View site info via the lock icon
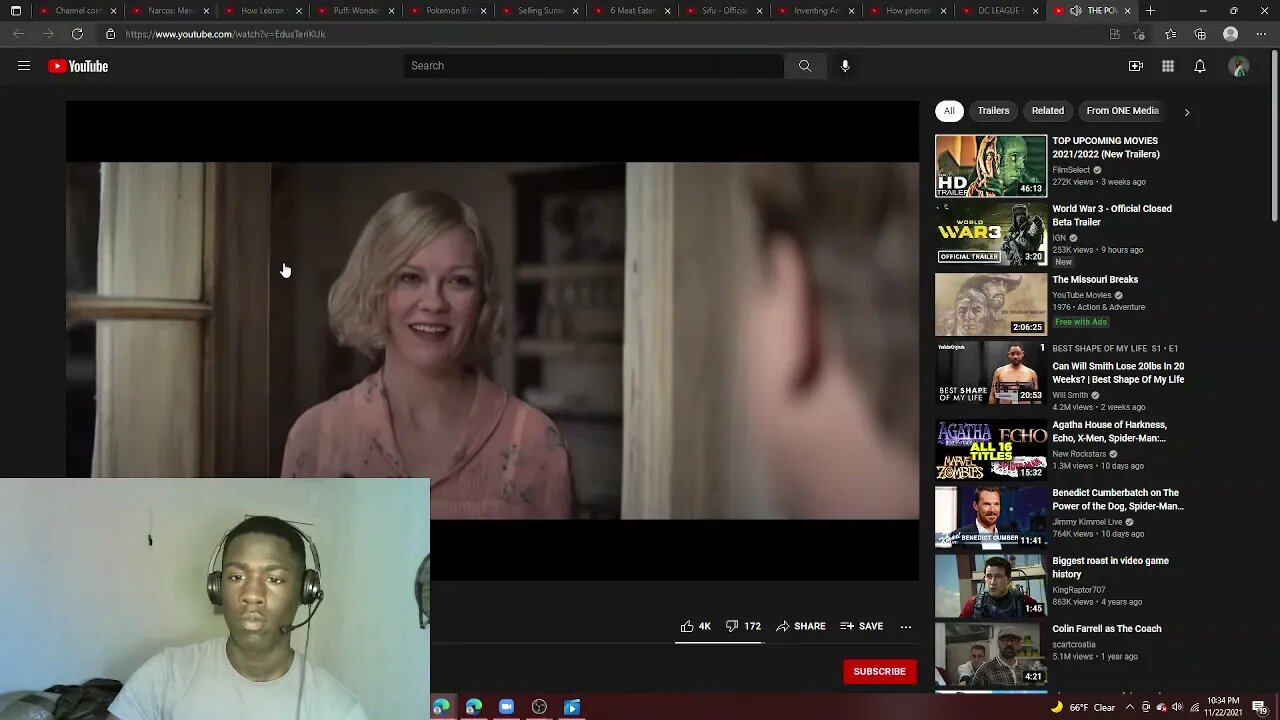The height and width of the screenshot is (720, 1280). point(110,34)
